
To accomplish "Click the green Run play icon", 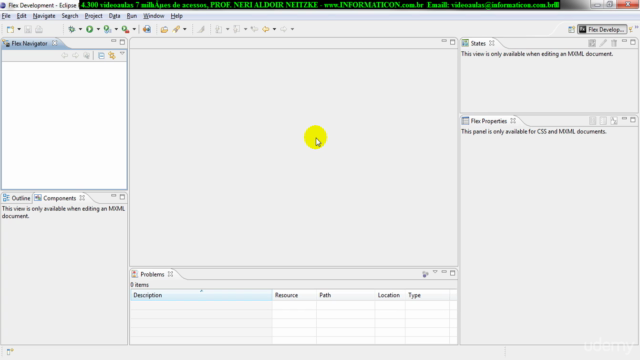I will pyautogui.click(x=89, y=29).
